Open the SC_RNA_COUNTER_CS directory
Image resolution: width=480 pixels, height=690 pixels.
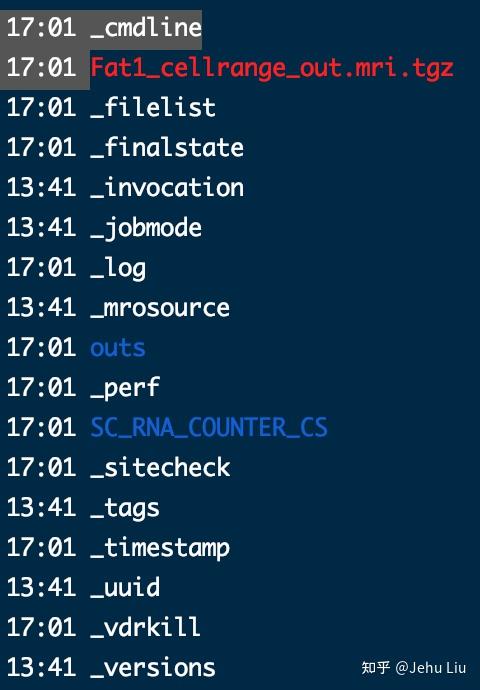coord(209,428)
